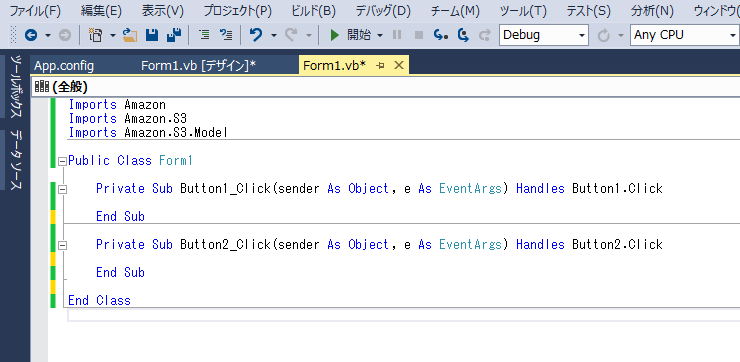Click the toolbar drag grip handle
Image resolution: width=740 pixels, height=362 pixels.
coord(13,35)
